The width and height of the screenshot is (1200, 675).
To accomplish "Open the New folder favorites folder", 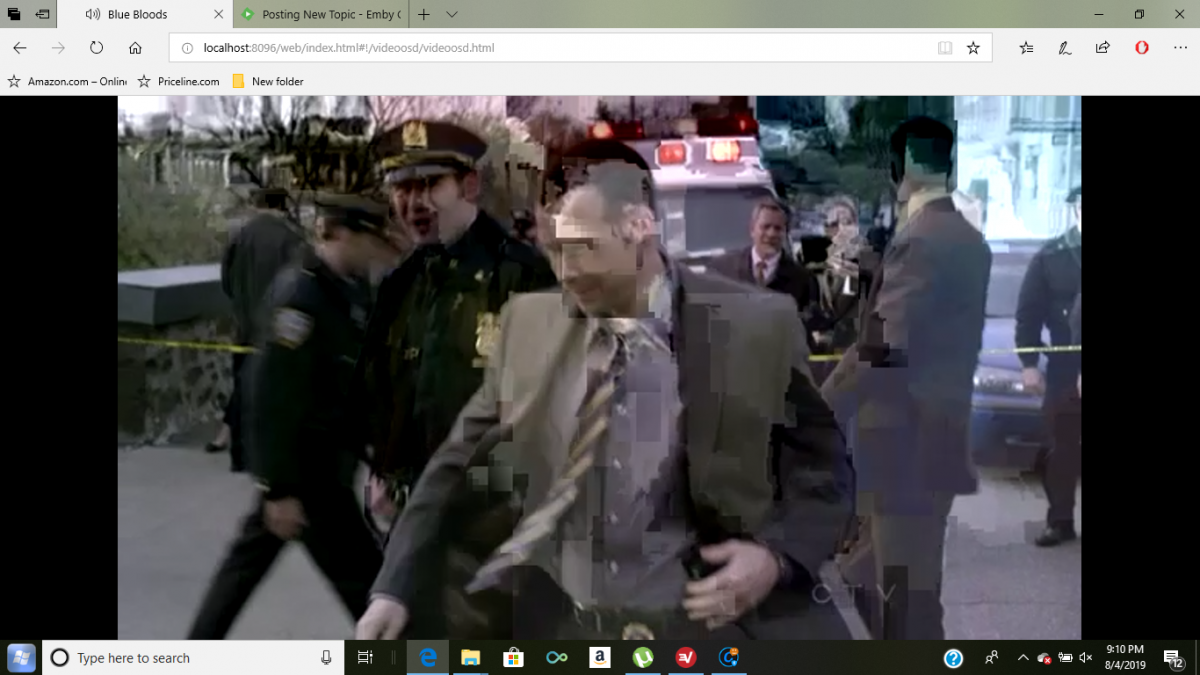I will [268, 81].
